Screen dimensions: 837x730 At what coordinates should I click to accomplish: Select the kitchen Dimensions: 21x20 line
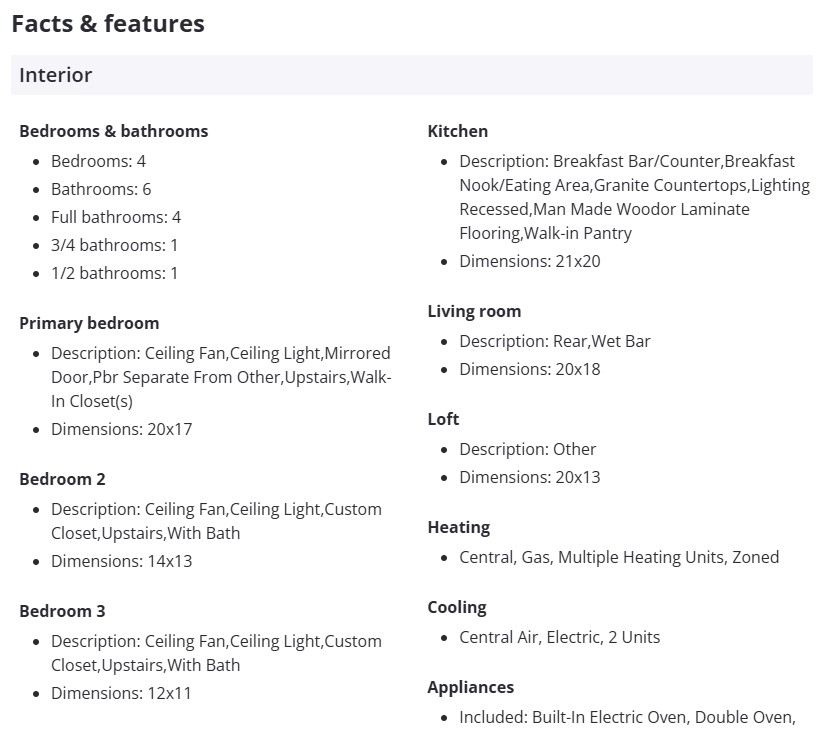click(529, 261)
